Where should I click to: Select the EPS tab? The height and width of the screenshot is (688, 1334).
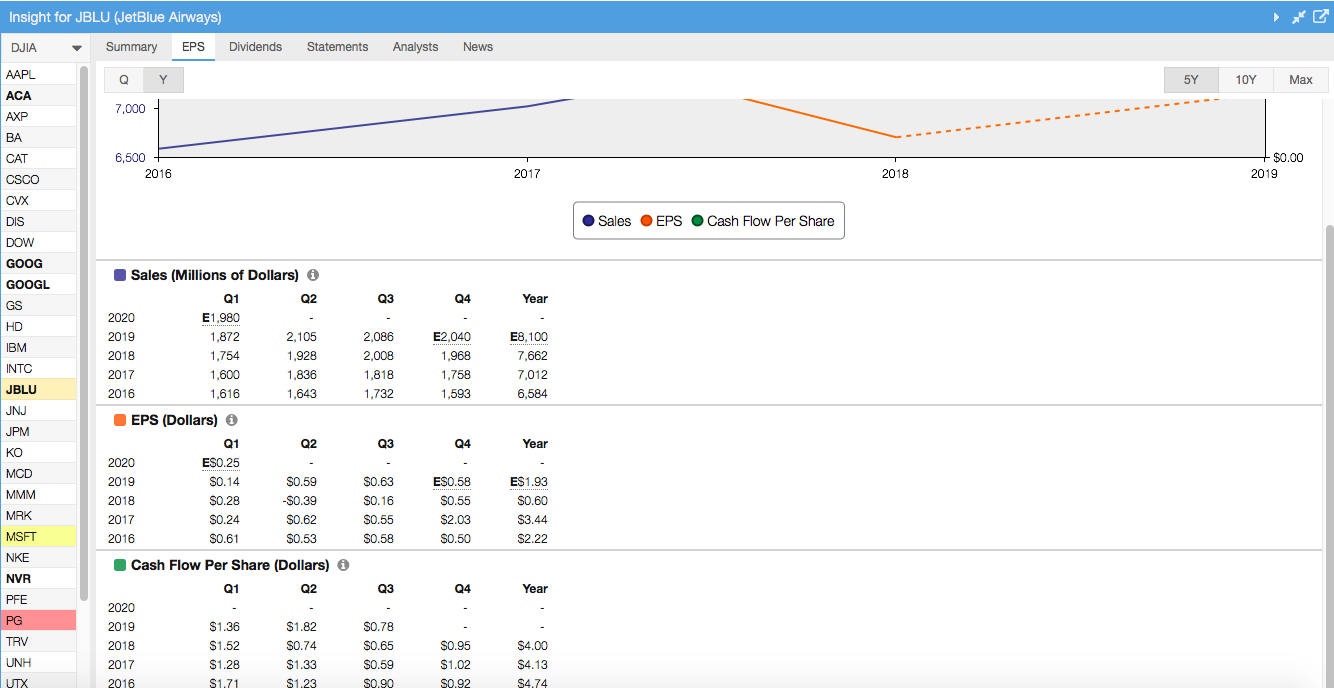[x=193, y=47]
